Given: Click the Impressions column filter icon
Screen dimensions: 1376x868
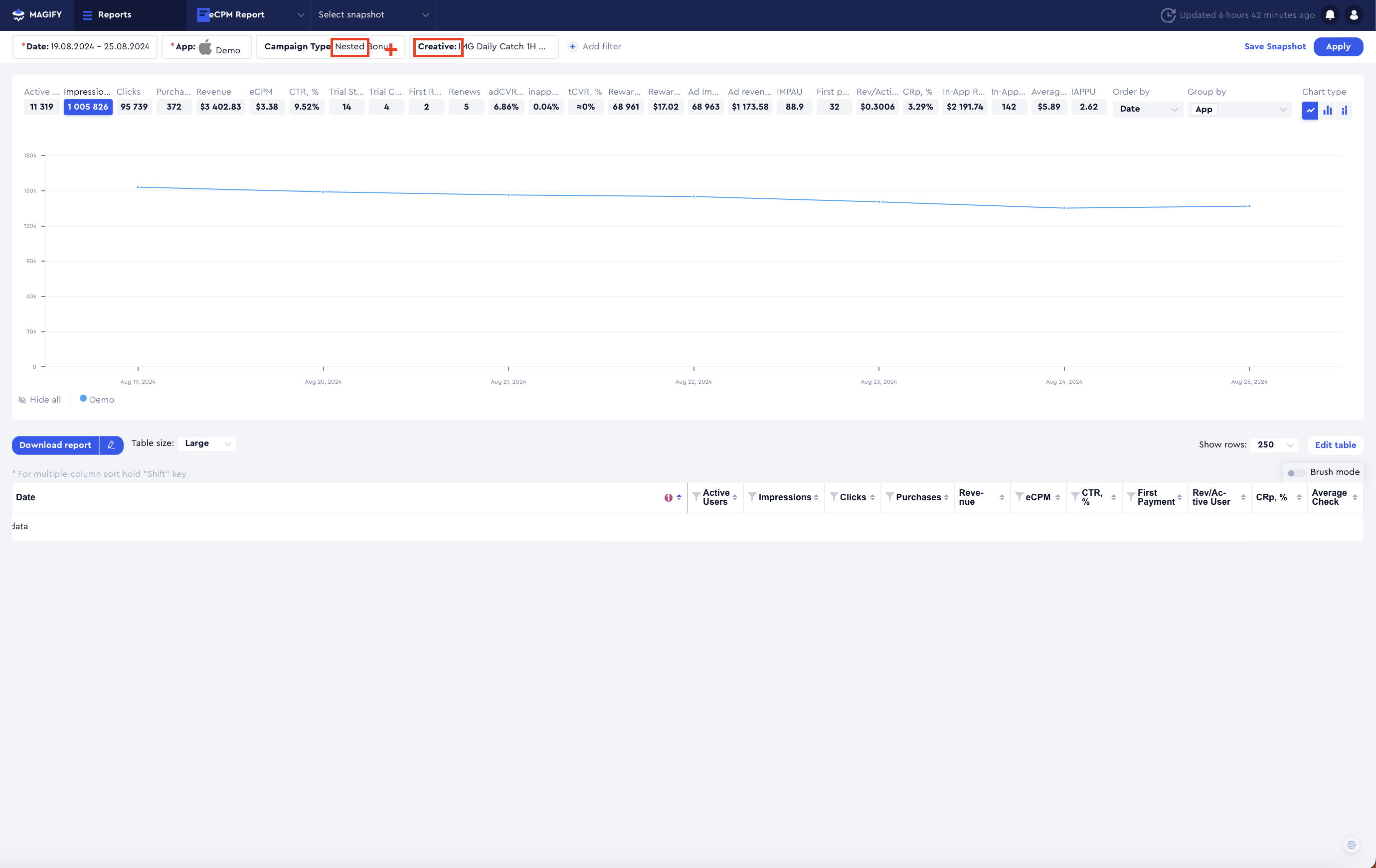Looking at the screenshot, I should [x=752, y=497].
